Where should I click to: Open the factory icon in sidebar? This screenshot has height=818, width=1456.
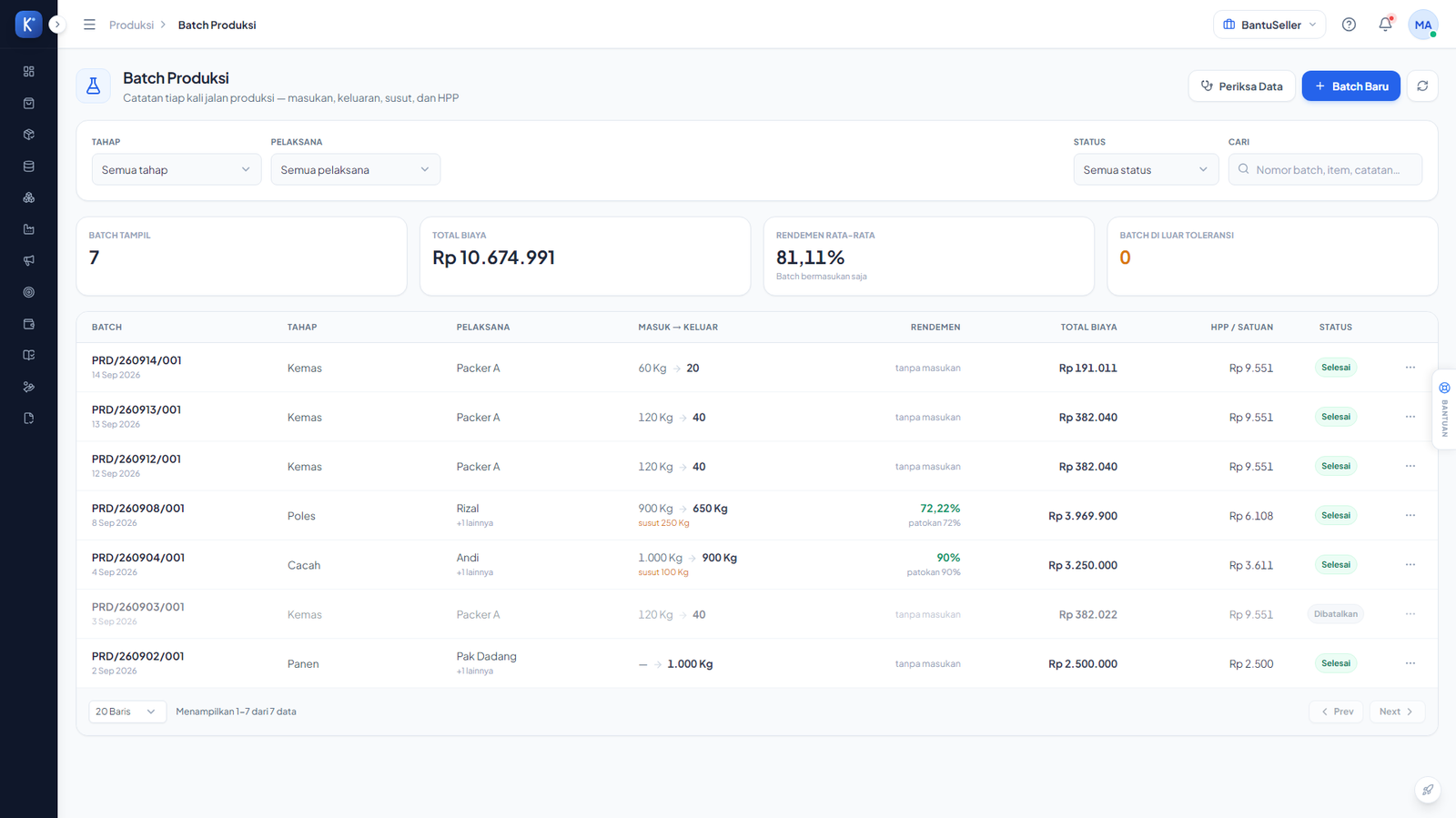(x=28, y=229)
